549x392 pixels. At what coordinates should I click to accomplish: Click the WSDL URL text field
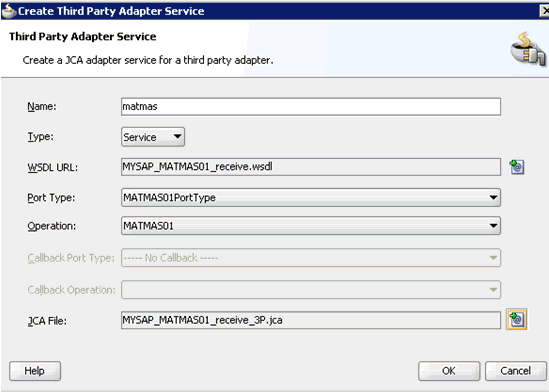pyautogui.click(x=311, y=167)
